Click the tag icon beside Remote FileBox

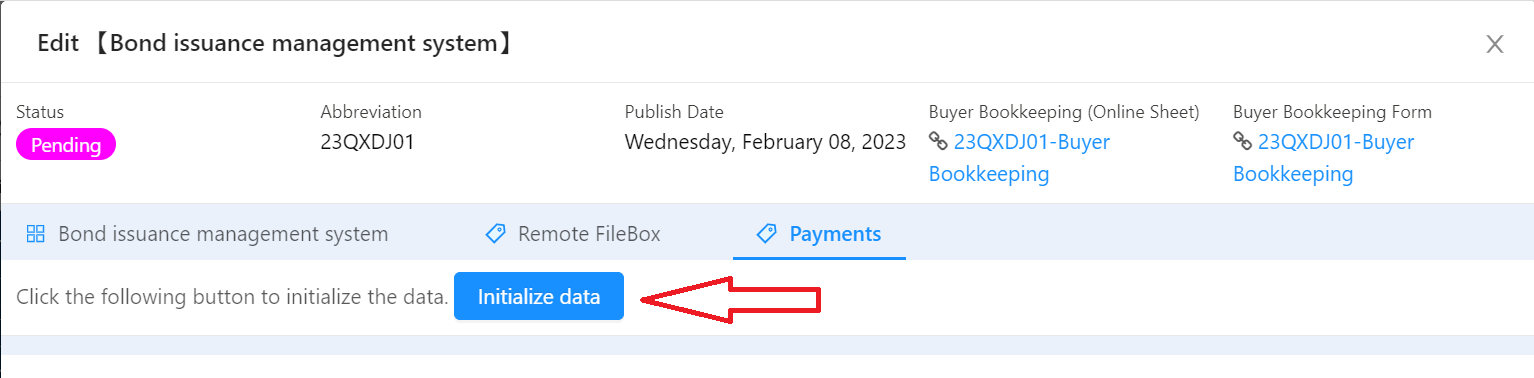tap(495, 234)
